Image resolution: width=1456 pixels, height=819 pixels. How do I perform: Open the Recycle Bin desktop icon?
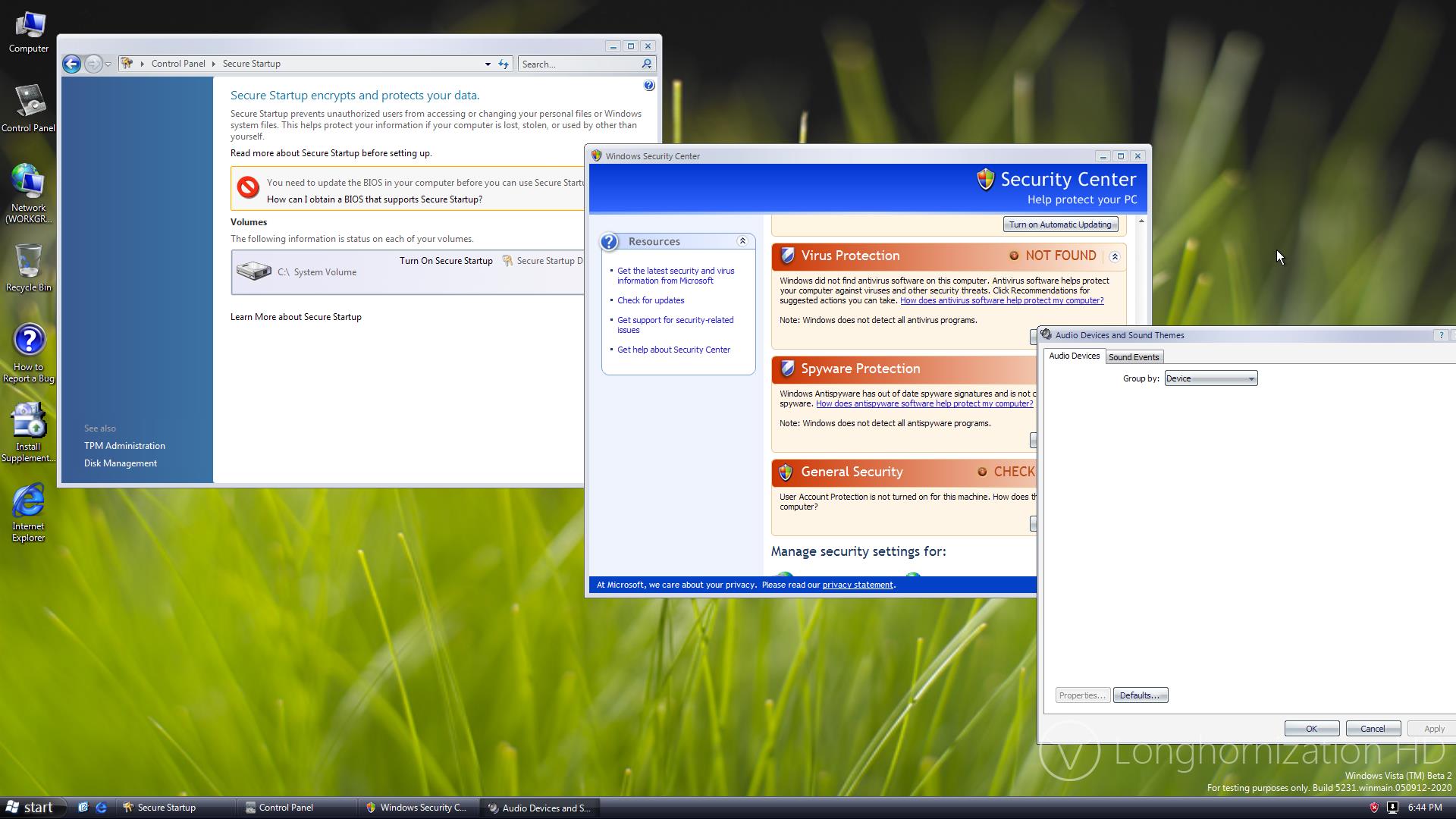pos(28,262)
